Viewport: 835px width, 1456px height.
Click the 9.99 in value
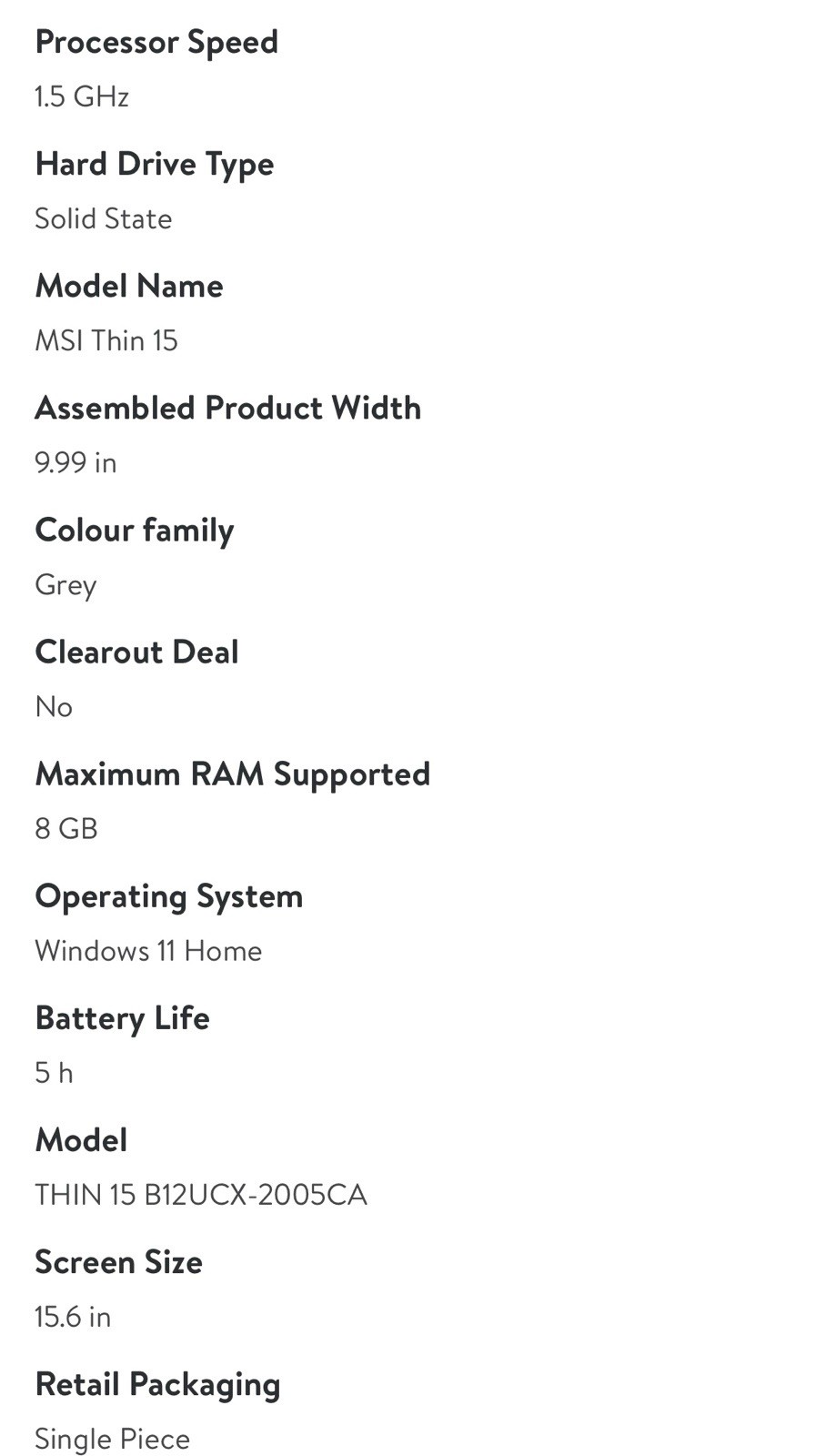[75, 462]
